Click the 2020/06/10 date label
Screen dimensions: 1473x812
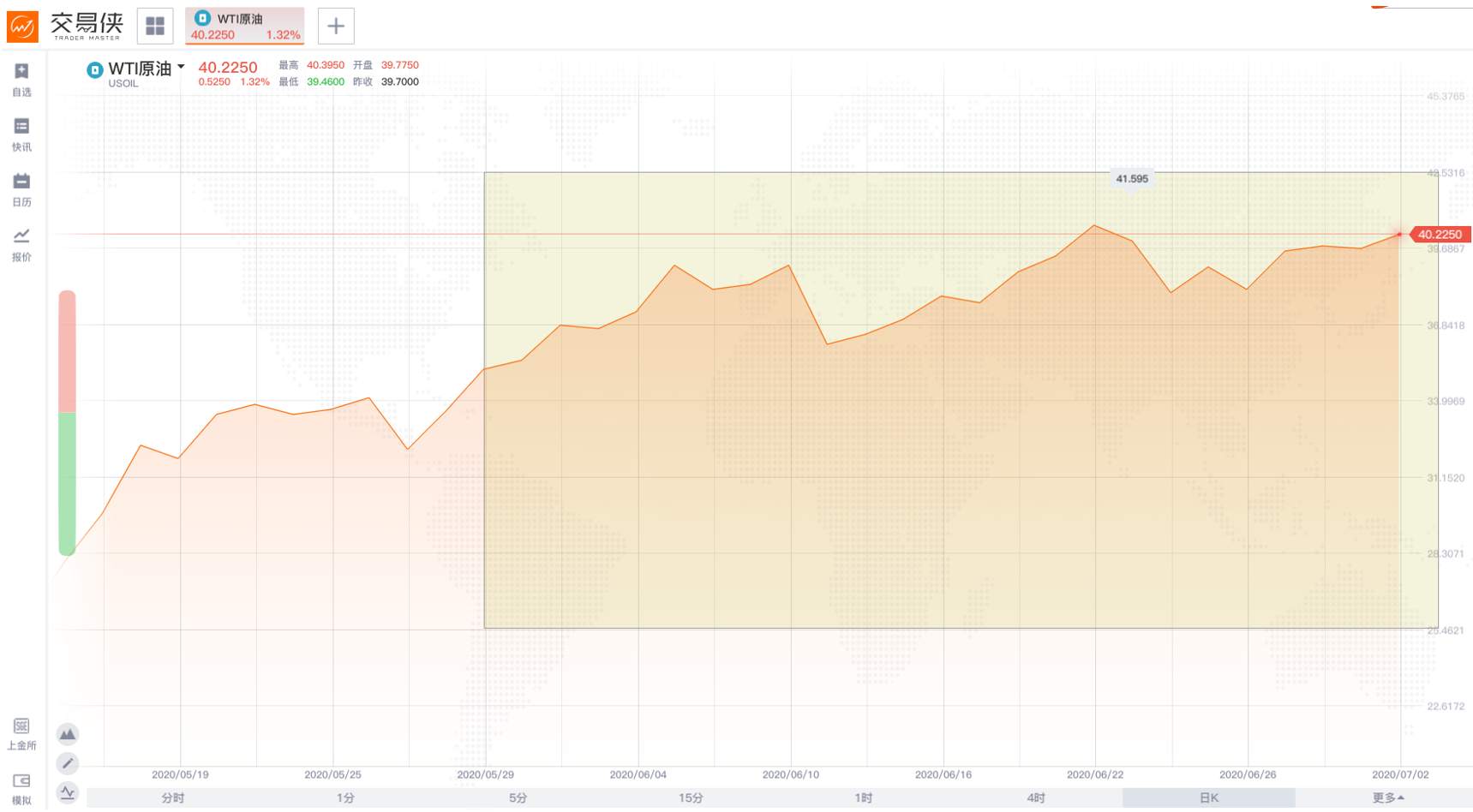click(791, 774)
